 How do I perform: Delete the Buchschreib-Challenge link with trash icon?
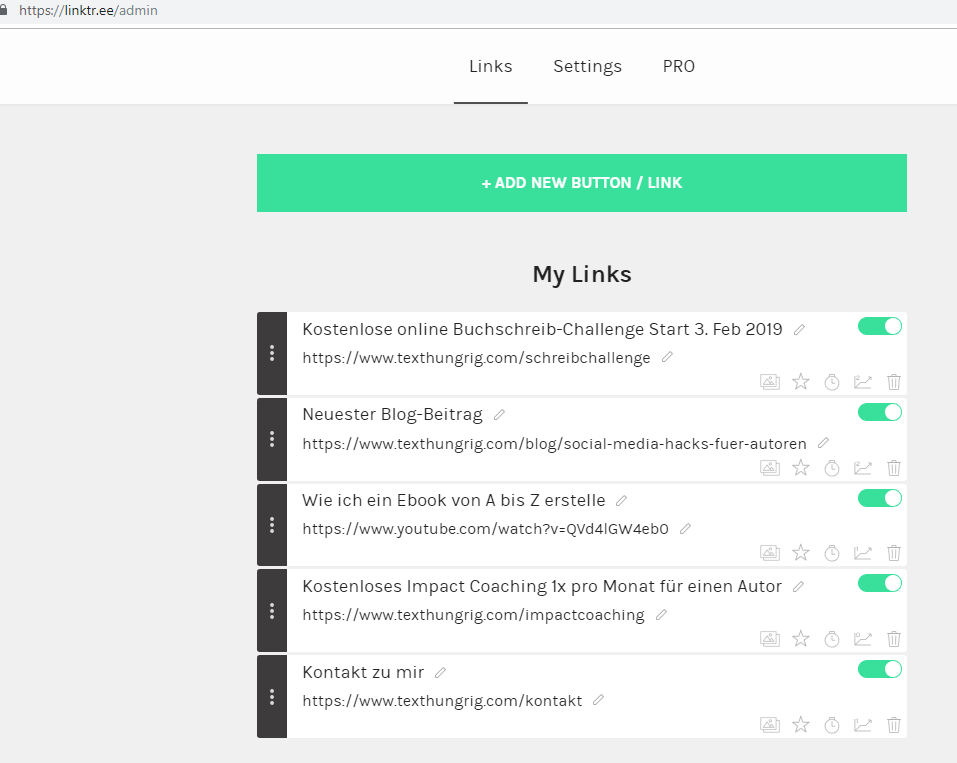(894, 382)
